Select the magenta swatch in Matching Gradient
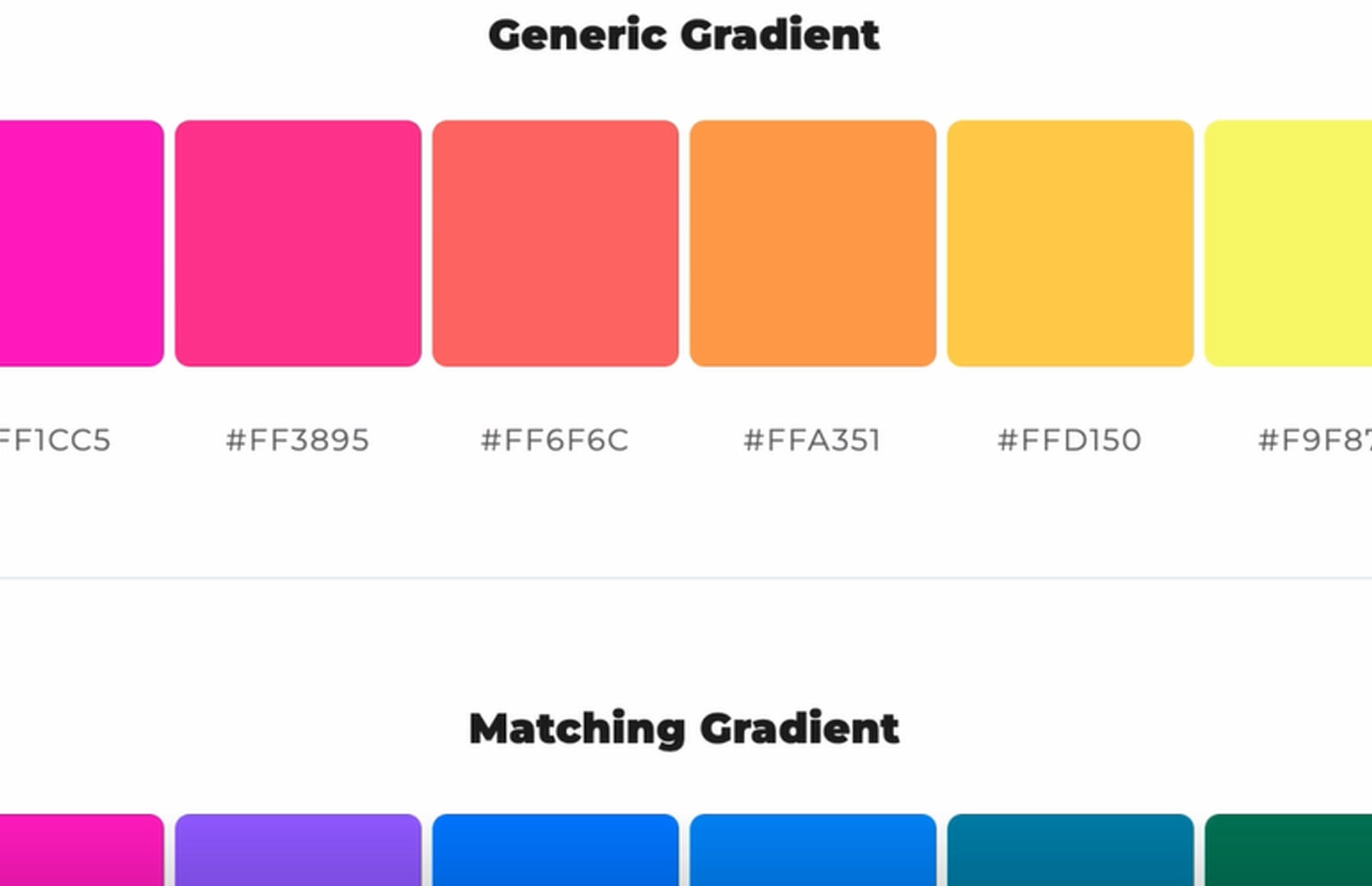Image resolution: width=1372 pixels, height=886 pixels. 79,851
